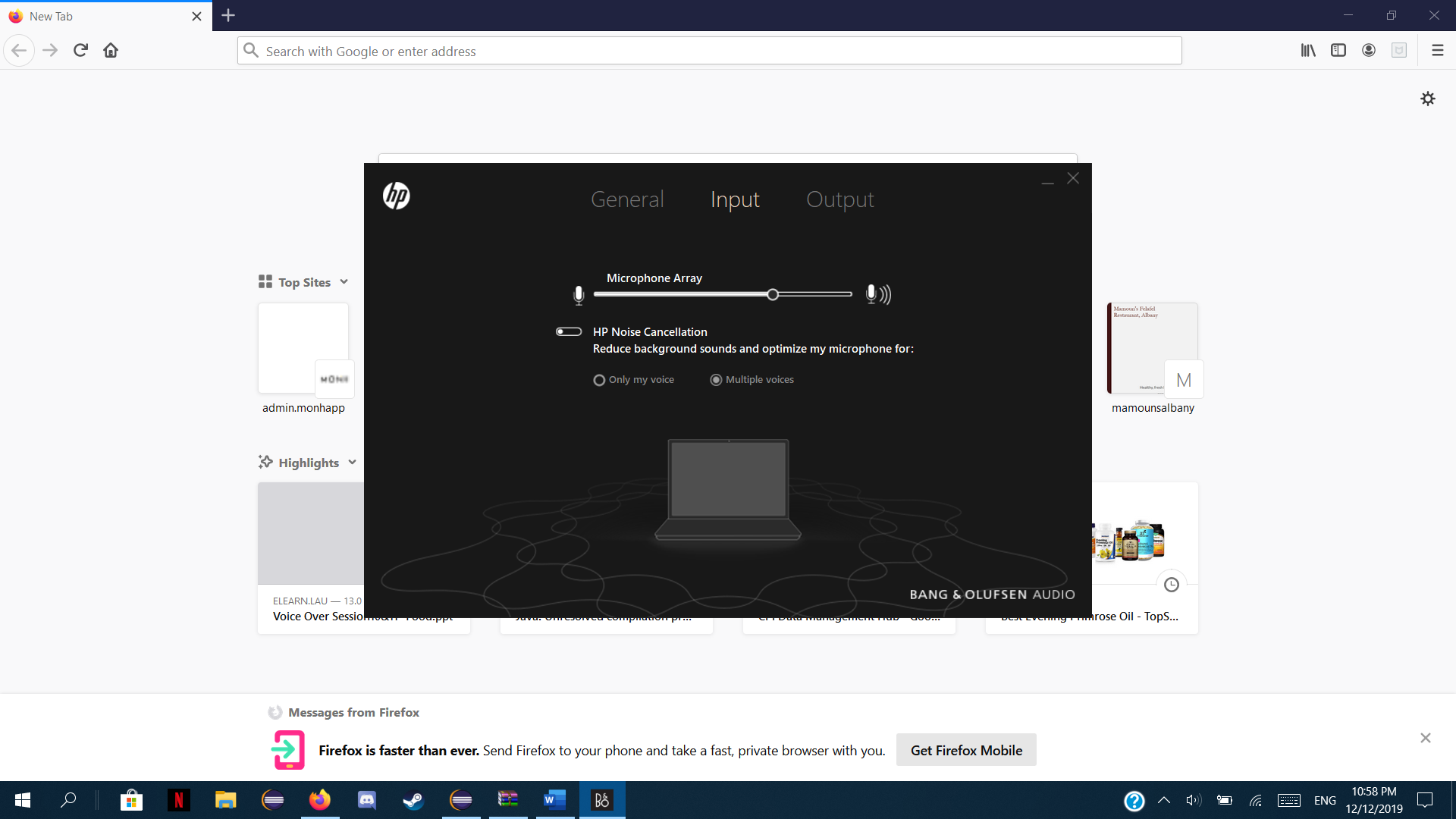This screenshot has height=819, width=1456.
Task: Select Only my voice option
Action: 599,380
